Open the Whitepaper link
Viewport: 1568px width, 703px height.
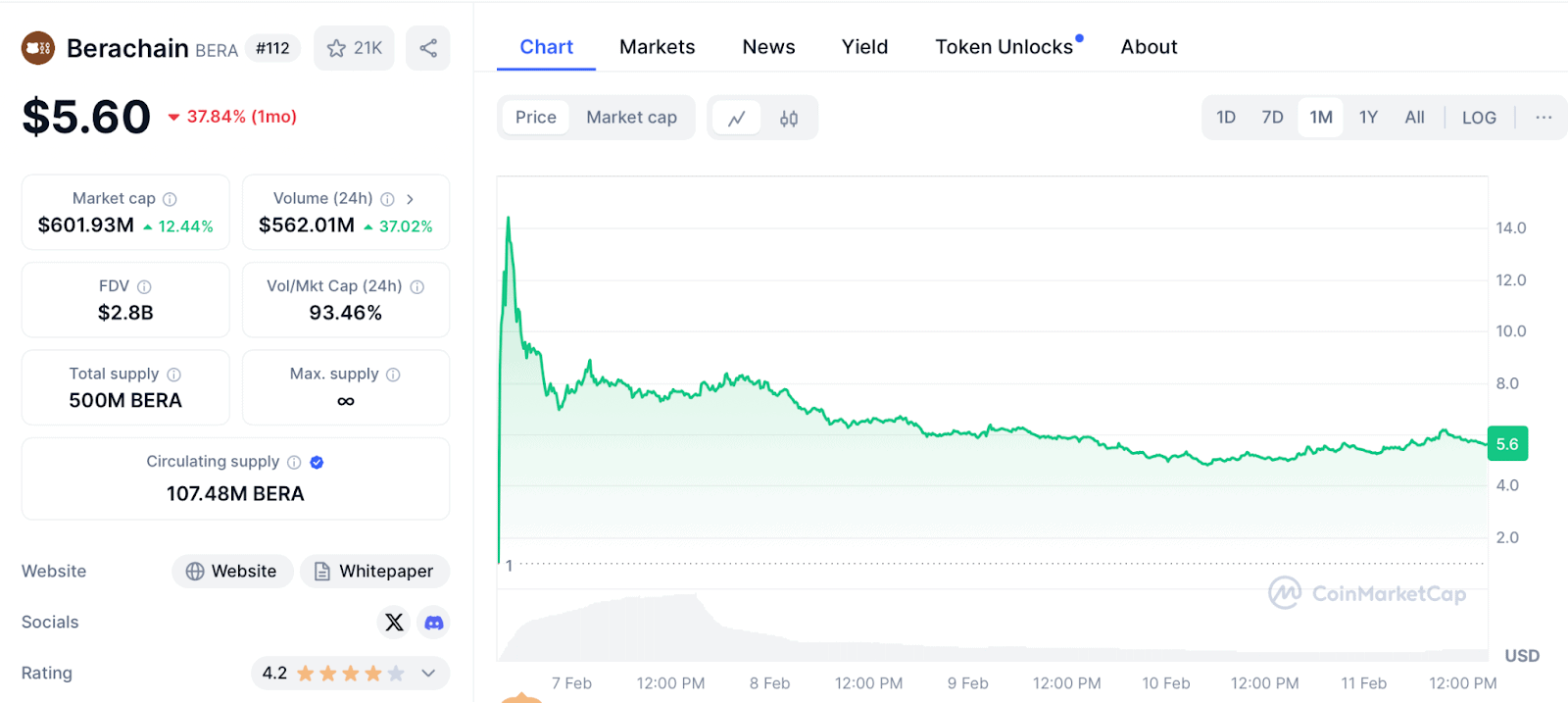(x=374, y=572)
